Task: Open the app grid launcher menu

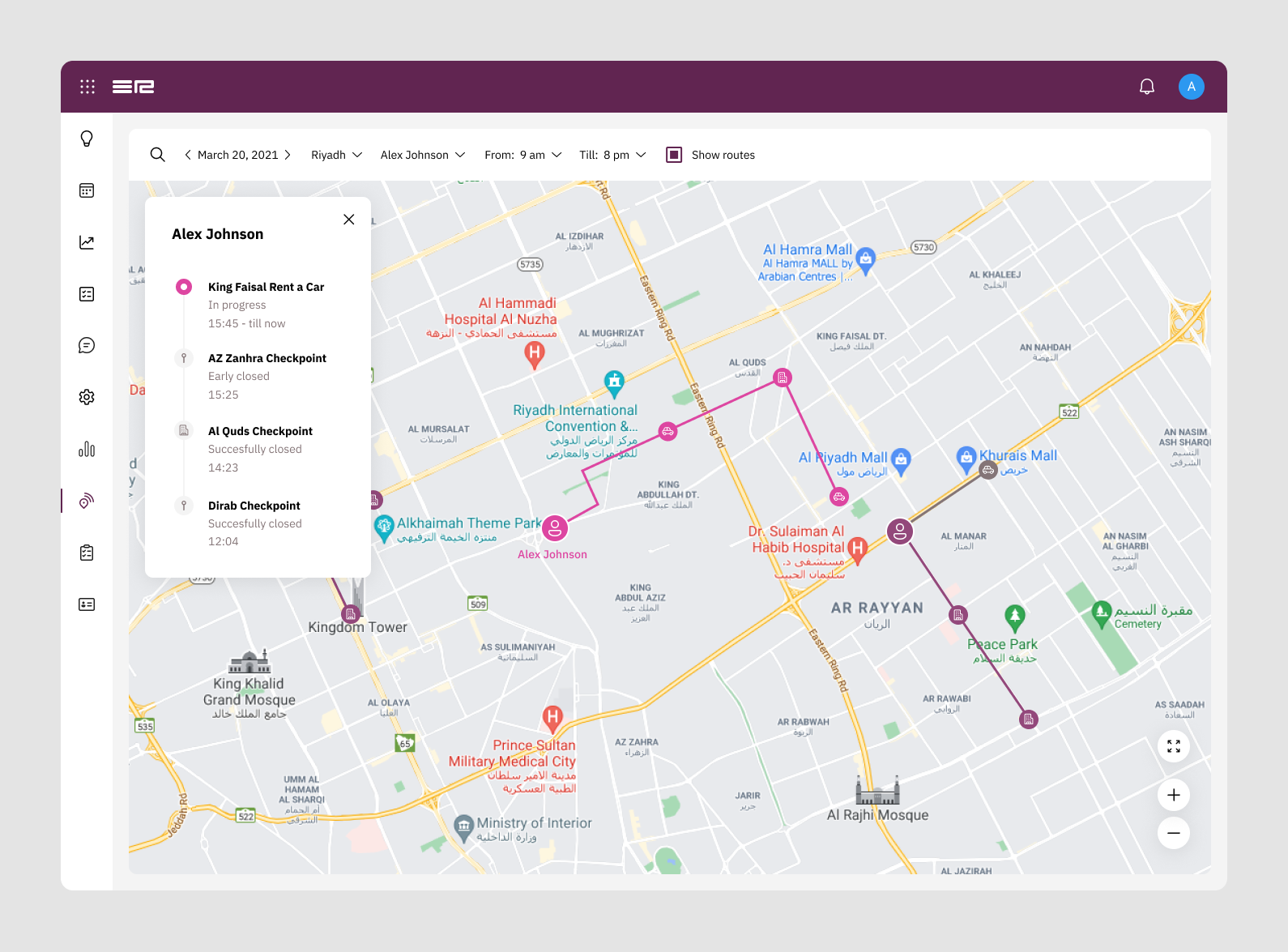Action: 87,87
